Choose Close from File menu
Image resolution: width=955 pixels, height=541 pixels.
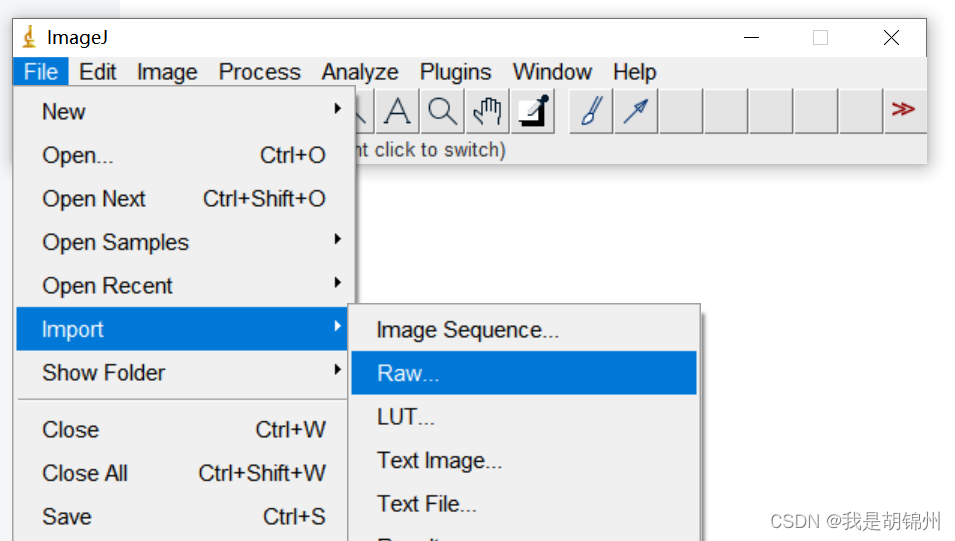(x=182, y=430)
